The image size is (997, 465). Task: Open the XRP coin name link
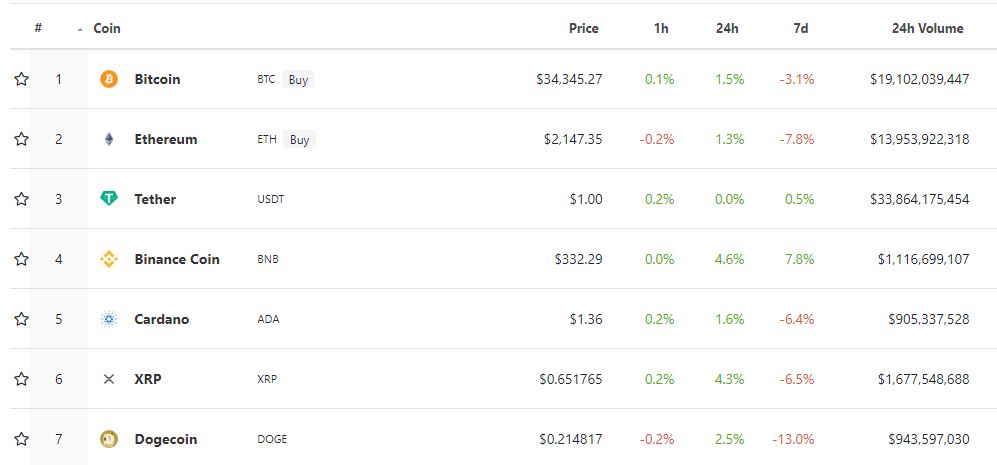tap(148, 379)
